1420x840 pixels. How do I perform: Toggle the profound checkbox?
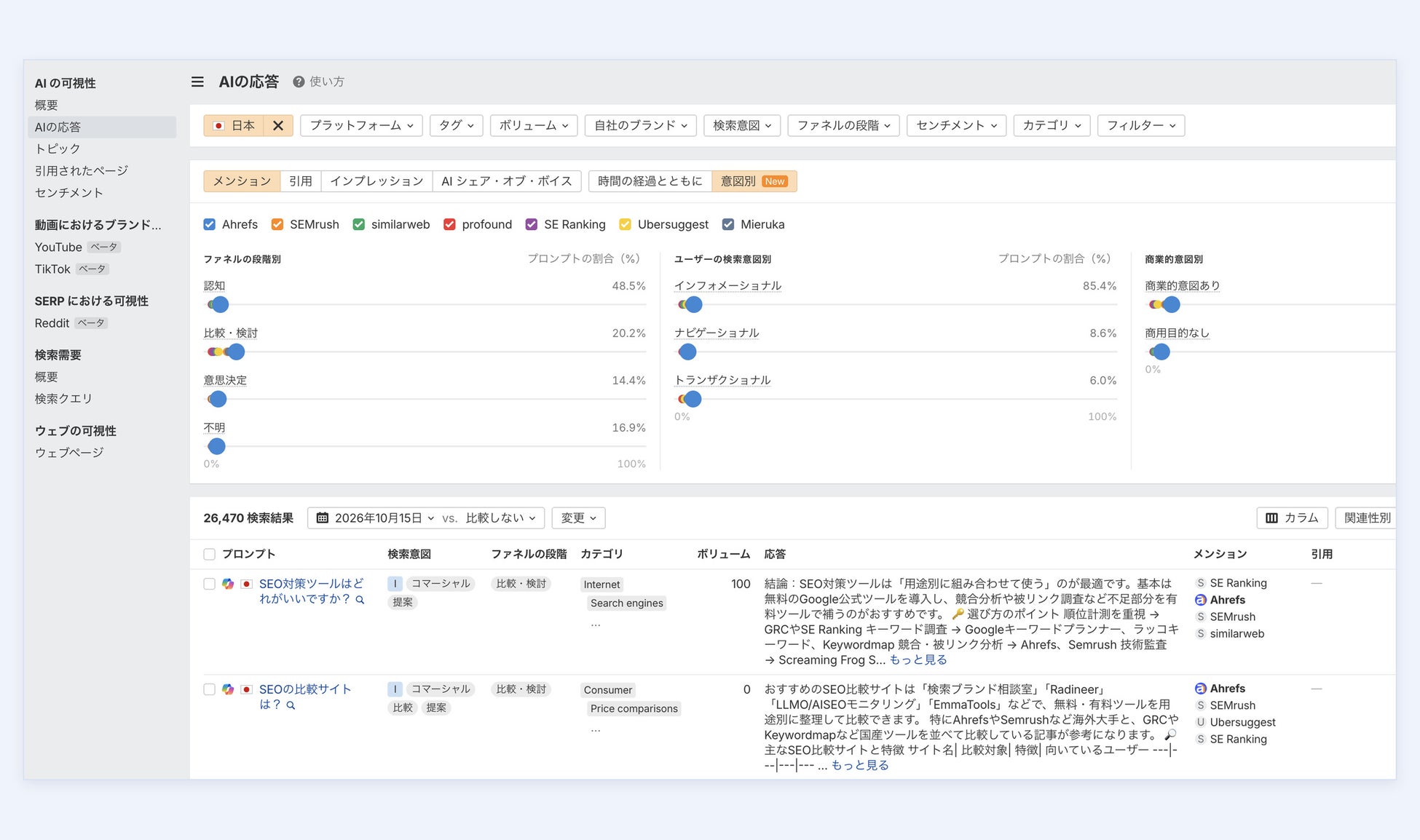coord(449,224)
